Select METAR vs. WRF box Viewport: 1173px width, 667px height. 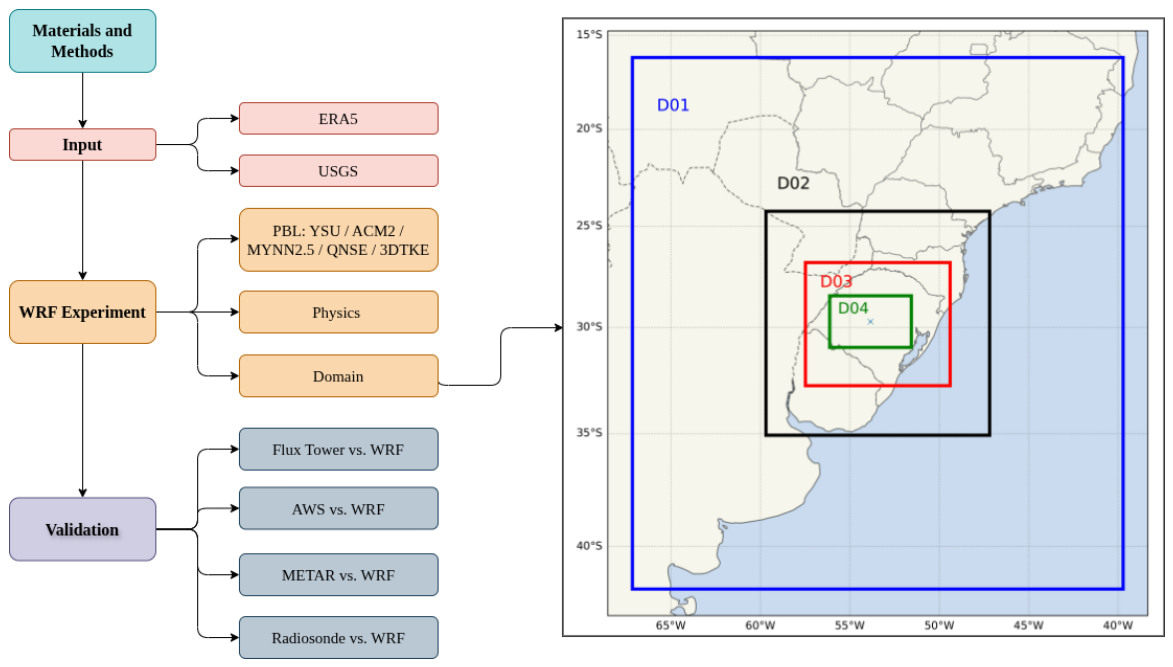(338, 575)
